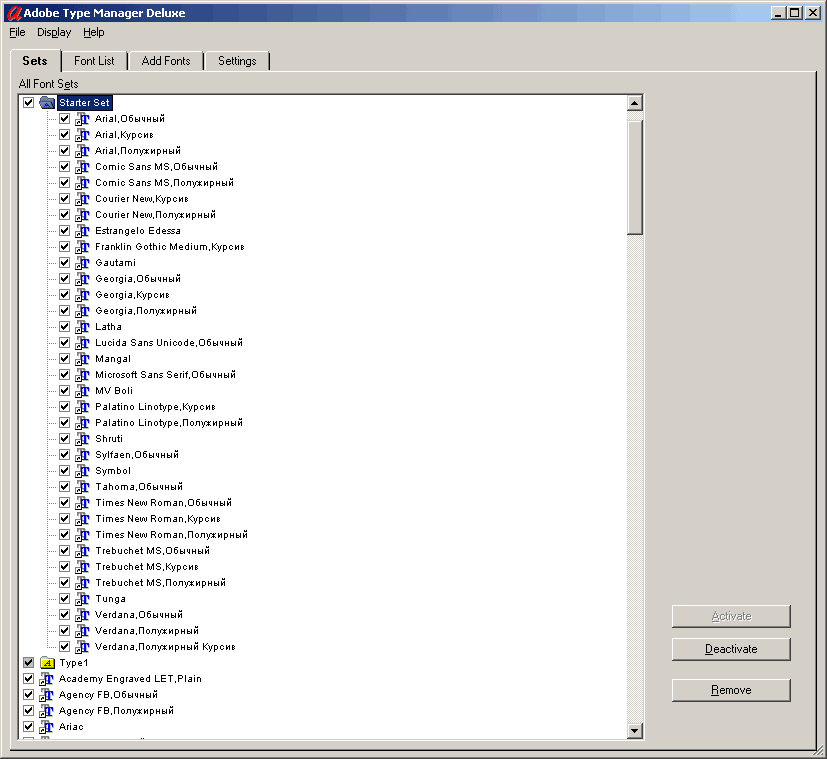Select the Trebuchet MS,Полужирный font entry
This screenshot has width=827, height=759.
pyautogui.click(x=160, y=583)
